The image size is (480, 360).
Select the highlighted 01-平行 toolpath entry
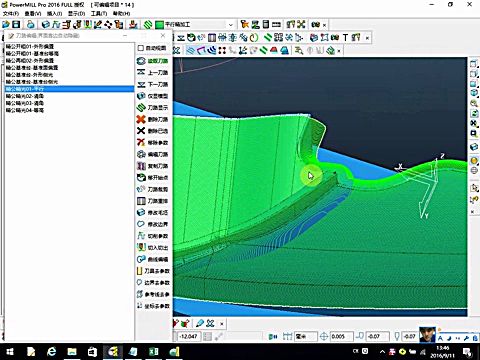point(69,89)
